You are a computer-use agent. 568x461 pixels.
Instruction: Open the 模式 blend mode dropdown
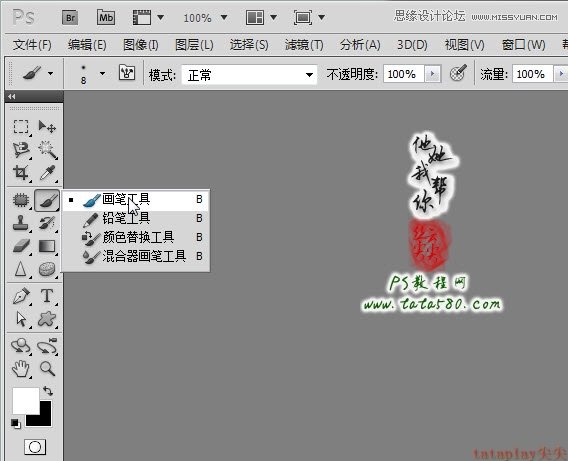point(249,75)
